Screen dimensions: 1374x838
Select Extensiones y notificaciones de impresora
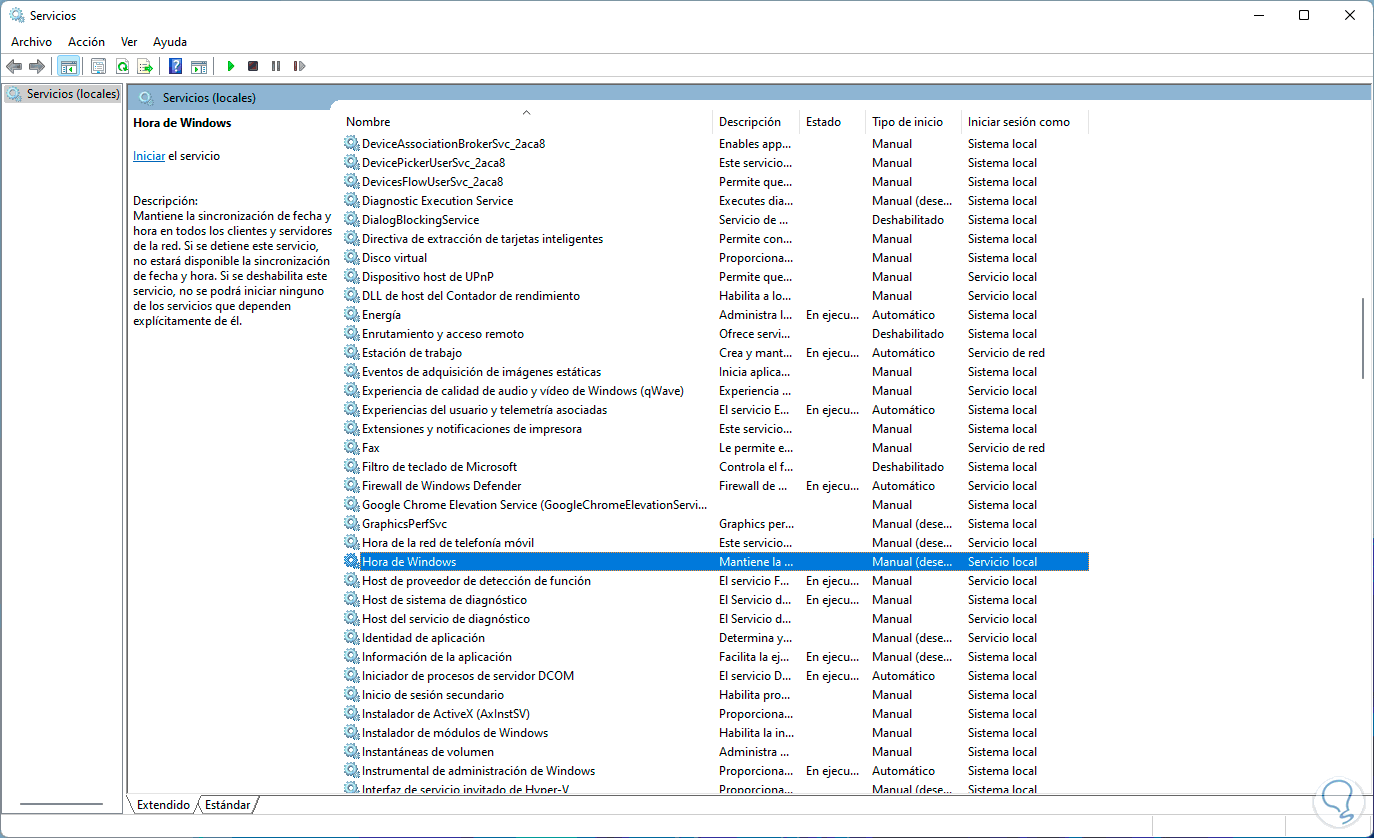tap(715, 429)
